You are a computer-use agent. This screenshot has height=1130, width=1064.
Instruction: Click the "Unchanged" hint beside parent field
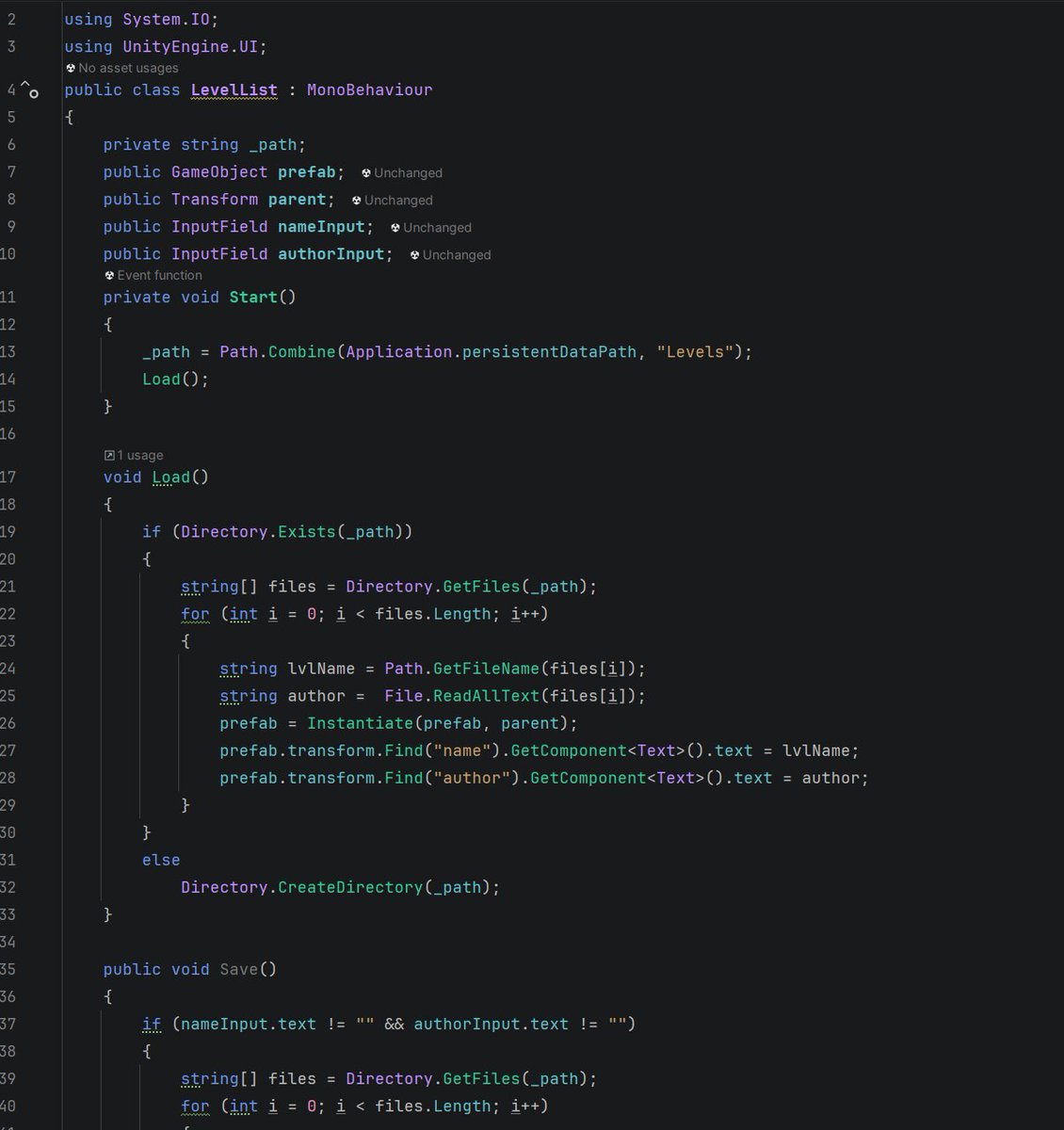tap(392, 201)
